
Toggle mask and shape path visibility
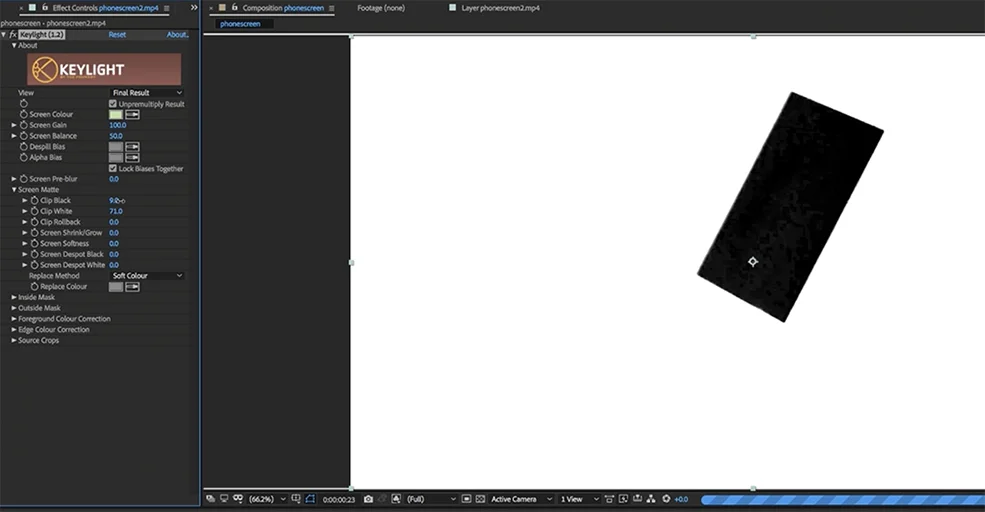tap(310, 499)
